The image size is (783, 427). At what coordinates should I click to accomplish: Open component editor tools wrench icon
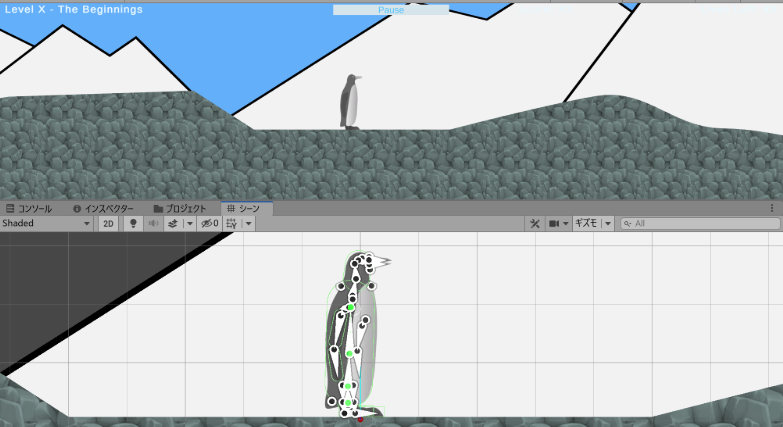tap(535, 223)
